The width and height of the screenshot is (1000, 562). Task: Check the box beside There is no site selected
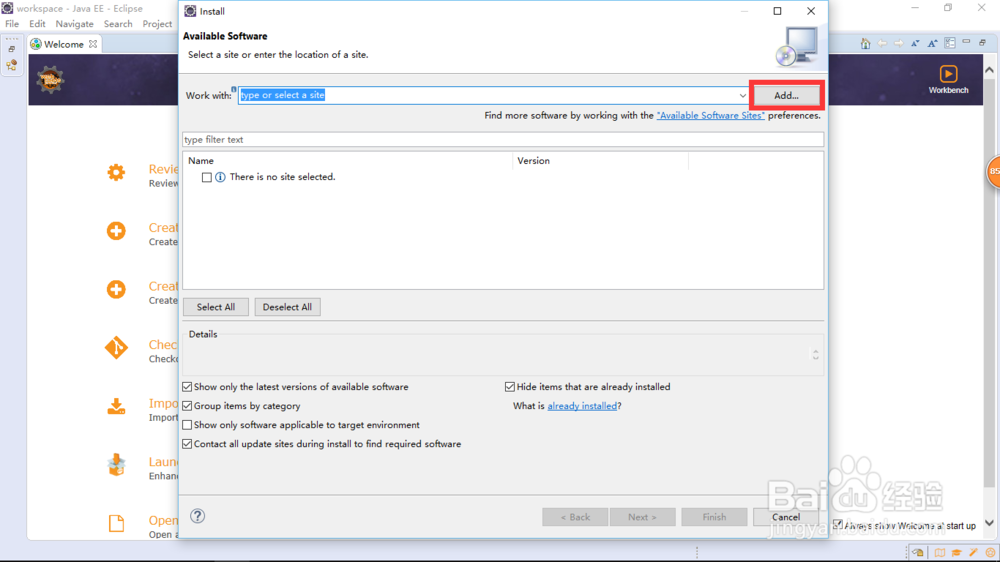pyautogui.click(x=207, y=177)
